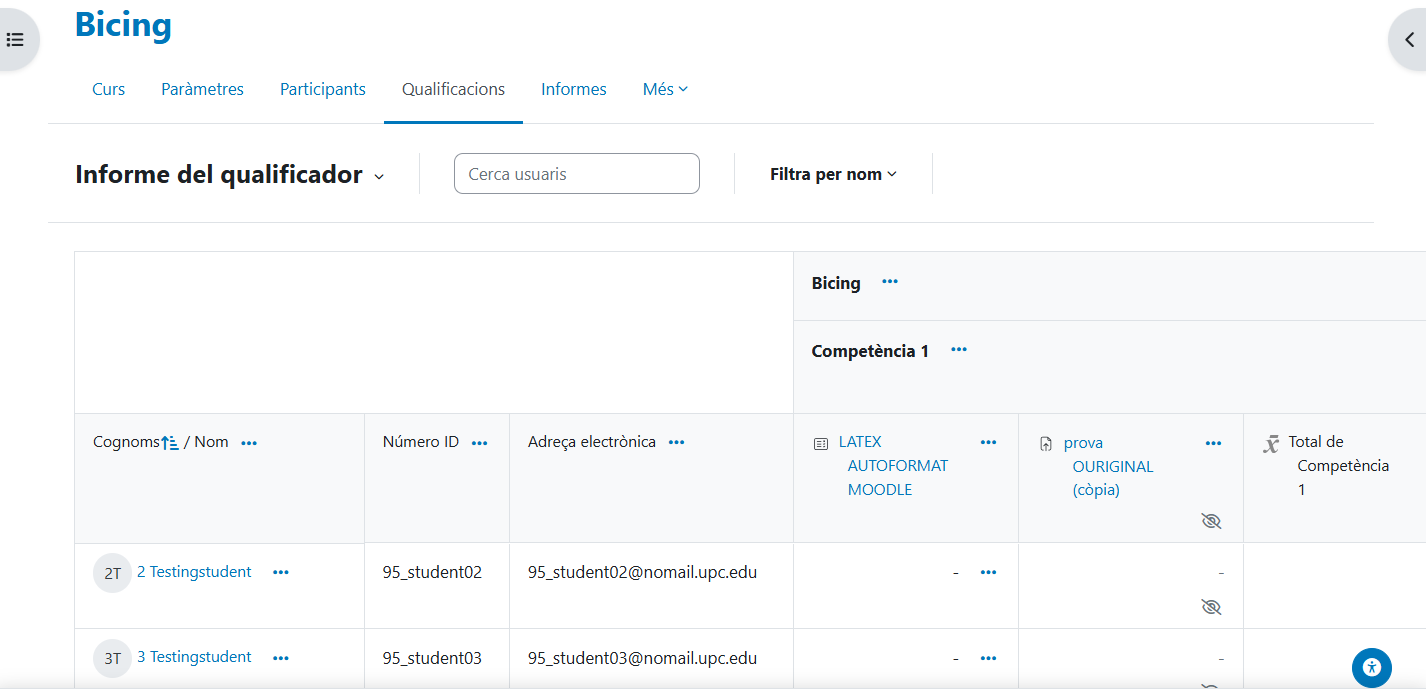1426x692 pixels.
Task: Toggle hidden eye icon in 2 Testingstudent row
Action: [1211, 607]
